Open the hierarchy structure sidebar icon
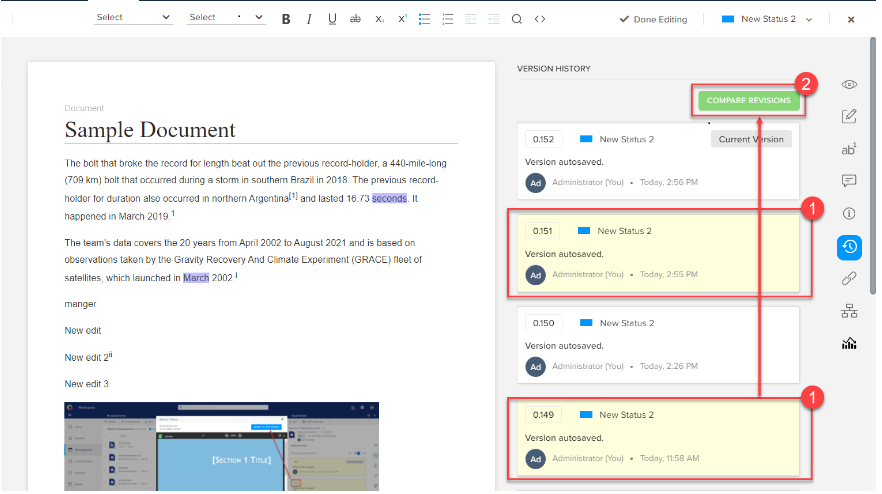 (x=849, y=311)
